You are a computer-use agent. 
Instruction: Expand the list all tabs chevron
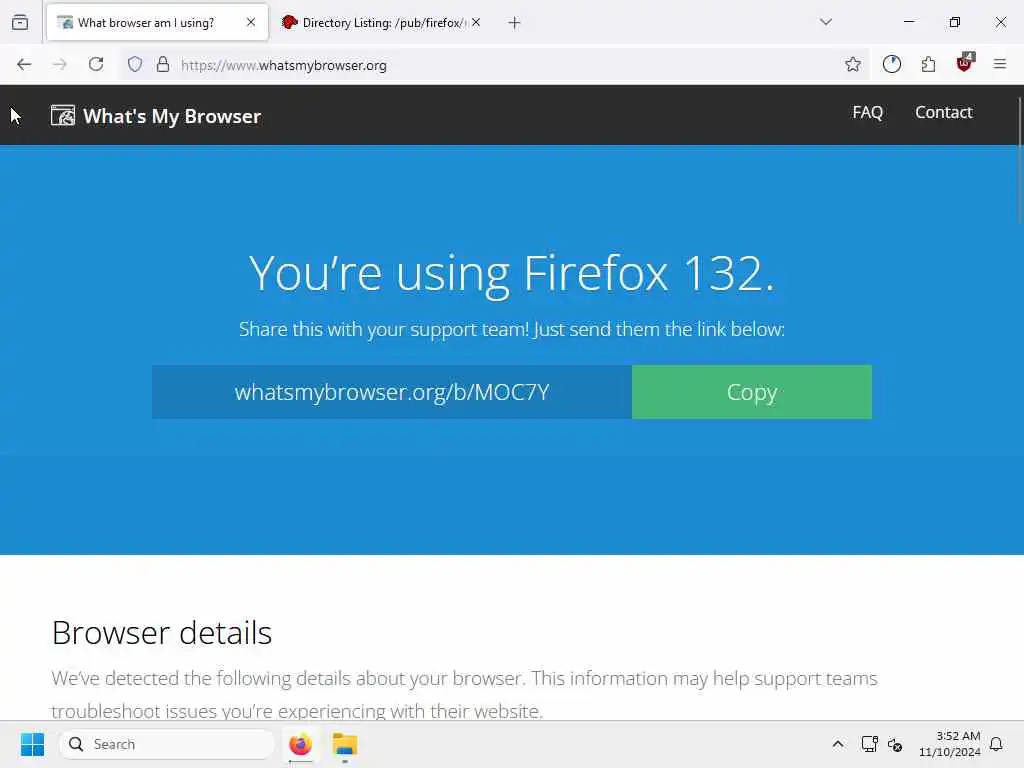tap(825, 22)
